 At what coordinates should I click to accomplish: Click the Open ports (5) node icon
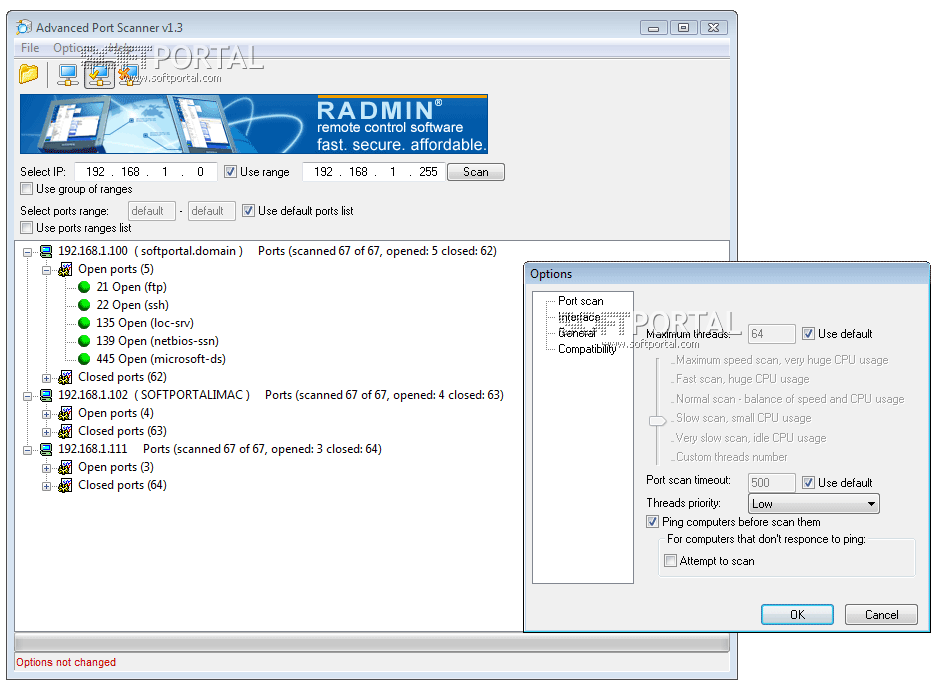coord(65,270)
